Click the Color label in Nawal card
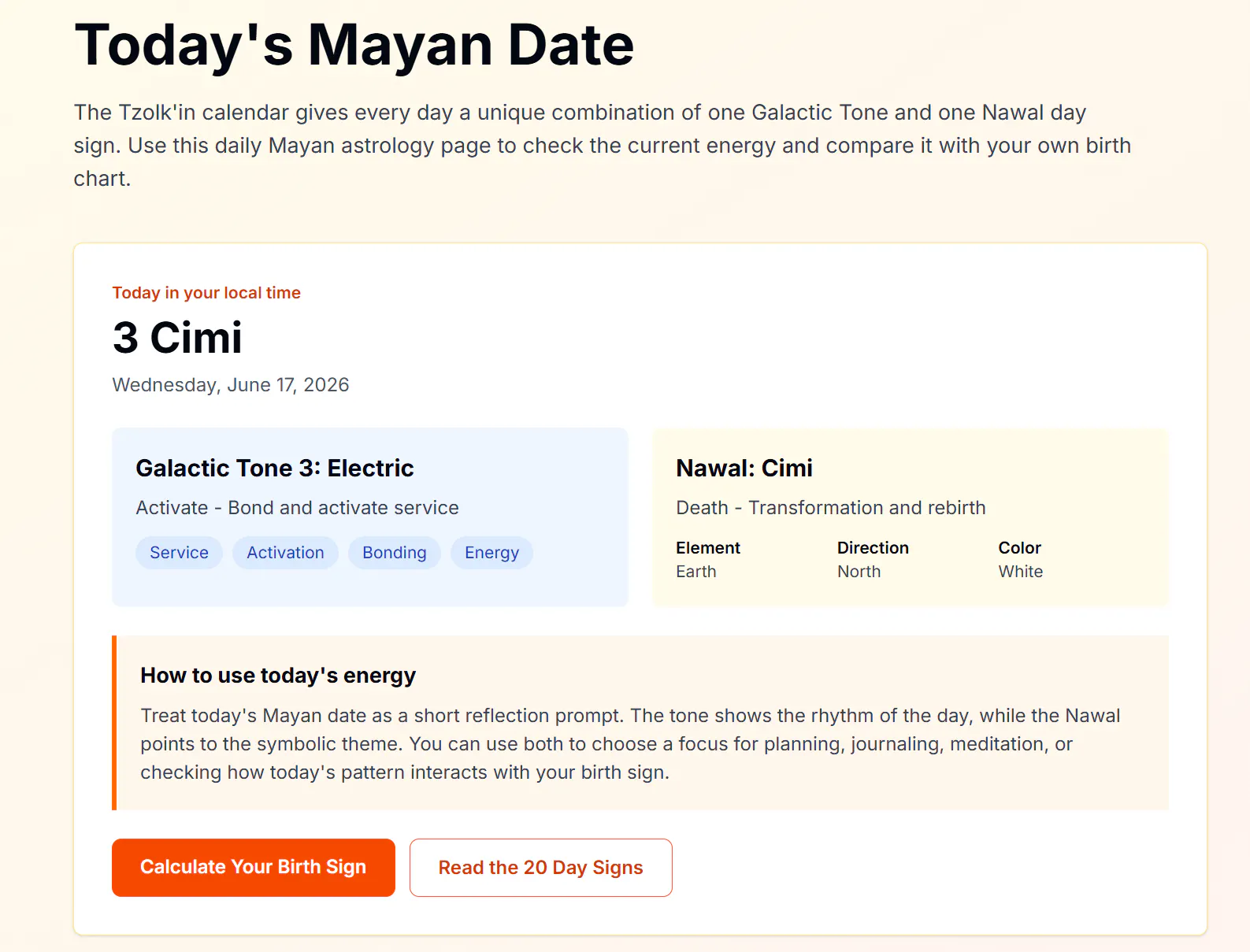1250x952 pixels. [1019, 548]
